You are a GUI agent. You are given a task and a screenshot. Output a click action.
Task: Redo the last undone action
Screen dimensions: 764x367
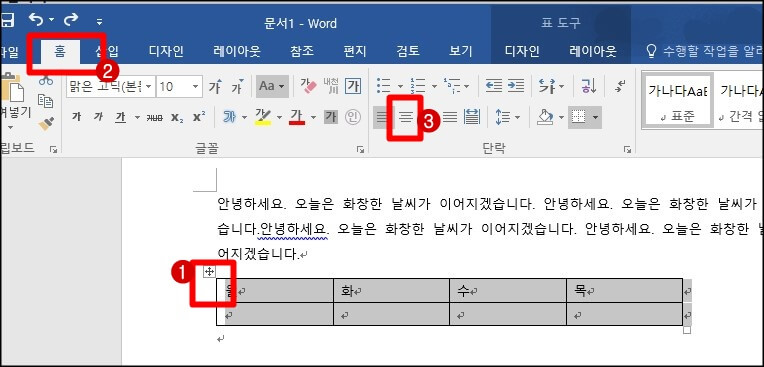point(71,19)
